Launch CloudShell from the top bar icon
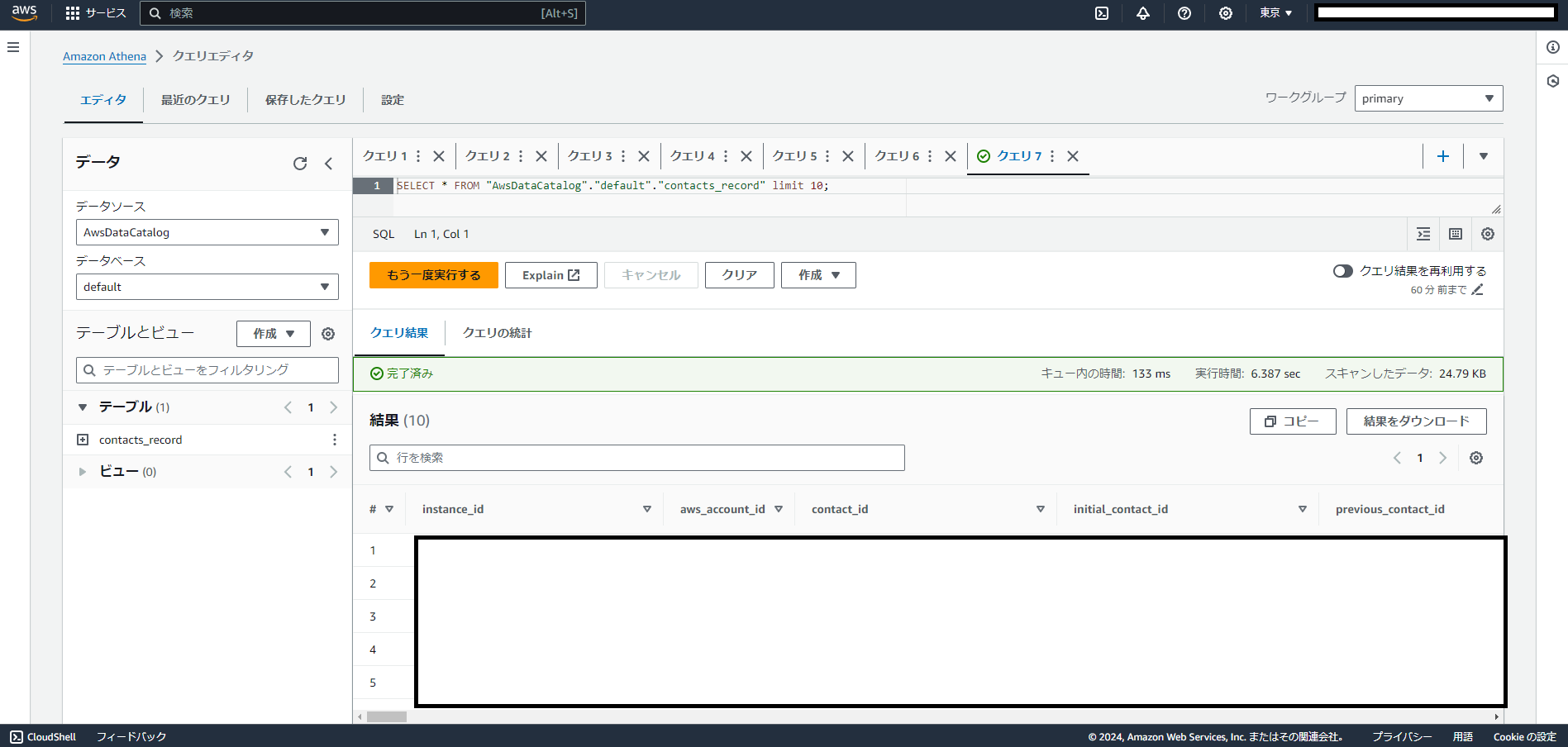1568x747 pixels. tap(1102, 13)
